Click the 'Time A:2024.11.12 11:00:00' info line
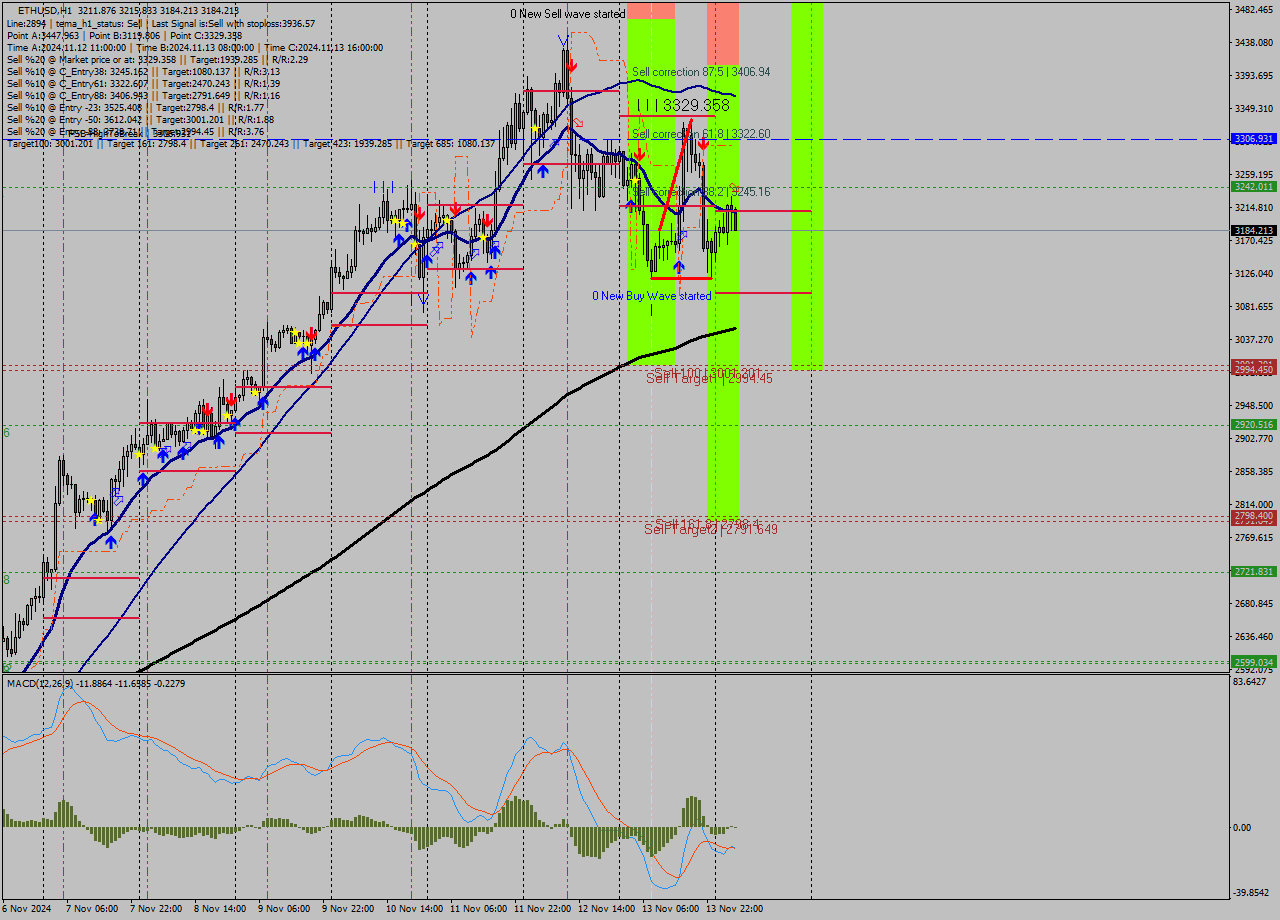 click(x=194, y=47)
